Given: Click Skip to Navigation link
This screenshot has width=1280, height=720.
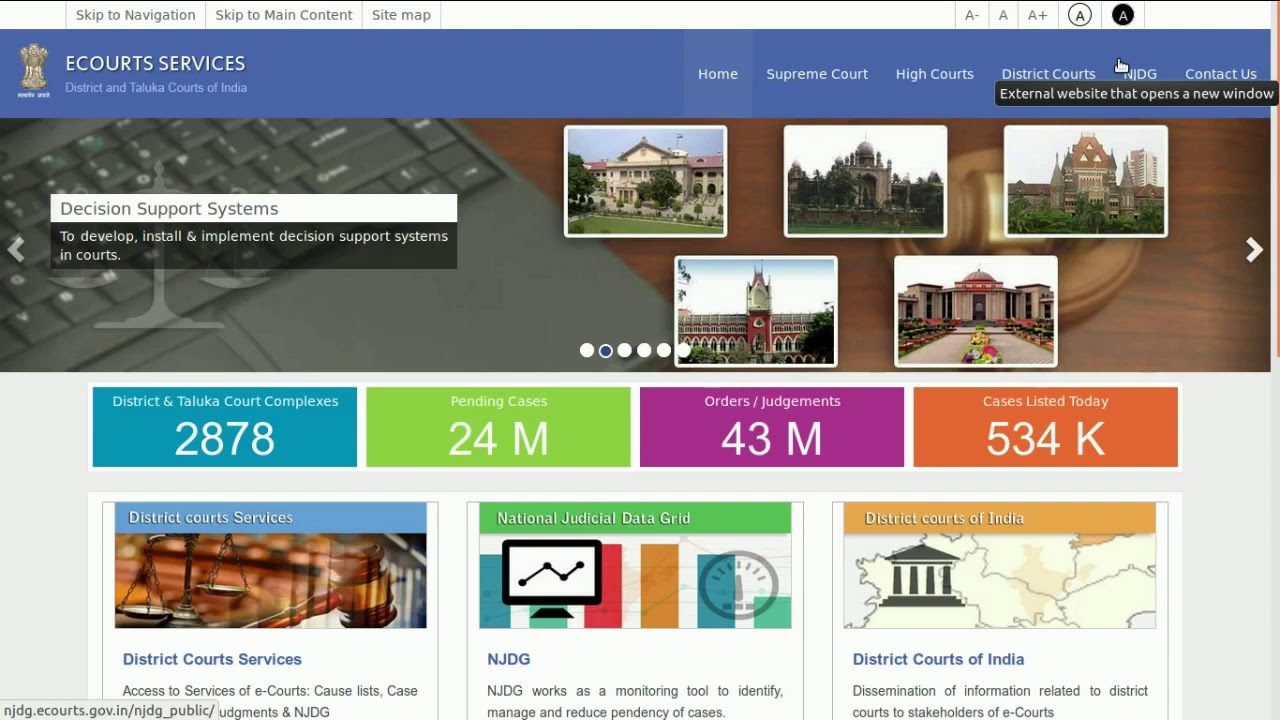Looking at the screenshot, I should click(135, 15).
